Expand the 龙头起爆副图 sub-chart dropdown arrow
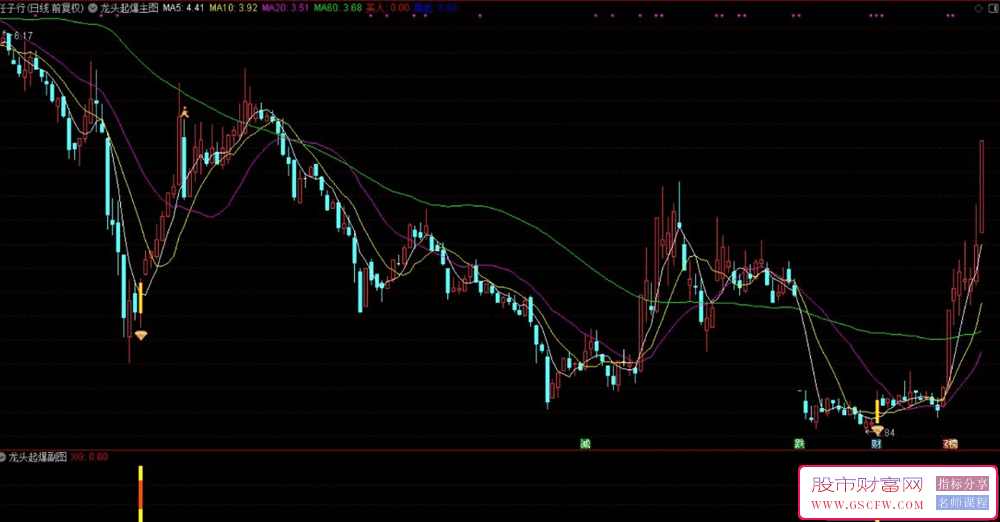Screen dimensions: 1000x522 click(x=3, y=457)
